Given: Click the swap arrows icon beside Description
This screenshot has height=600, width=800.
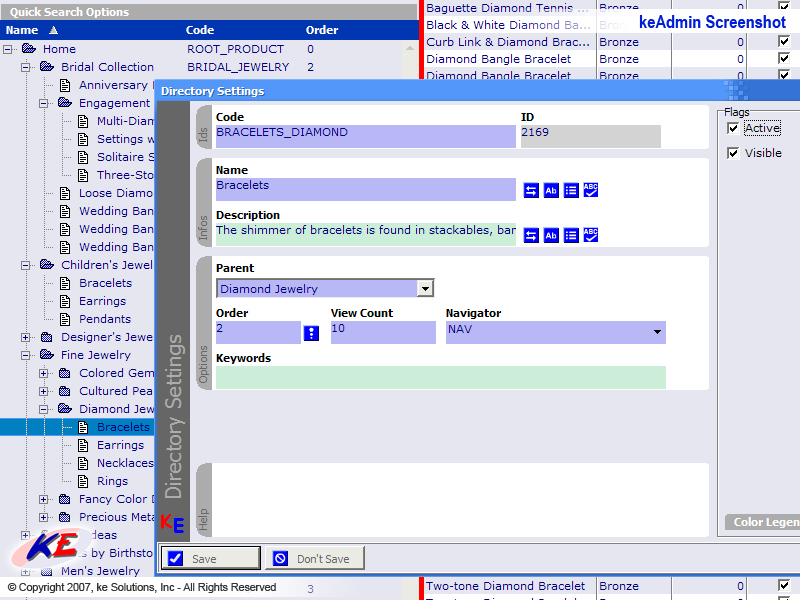Looking at the screenshot, I should point(531,235).
